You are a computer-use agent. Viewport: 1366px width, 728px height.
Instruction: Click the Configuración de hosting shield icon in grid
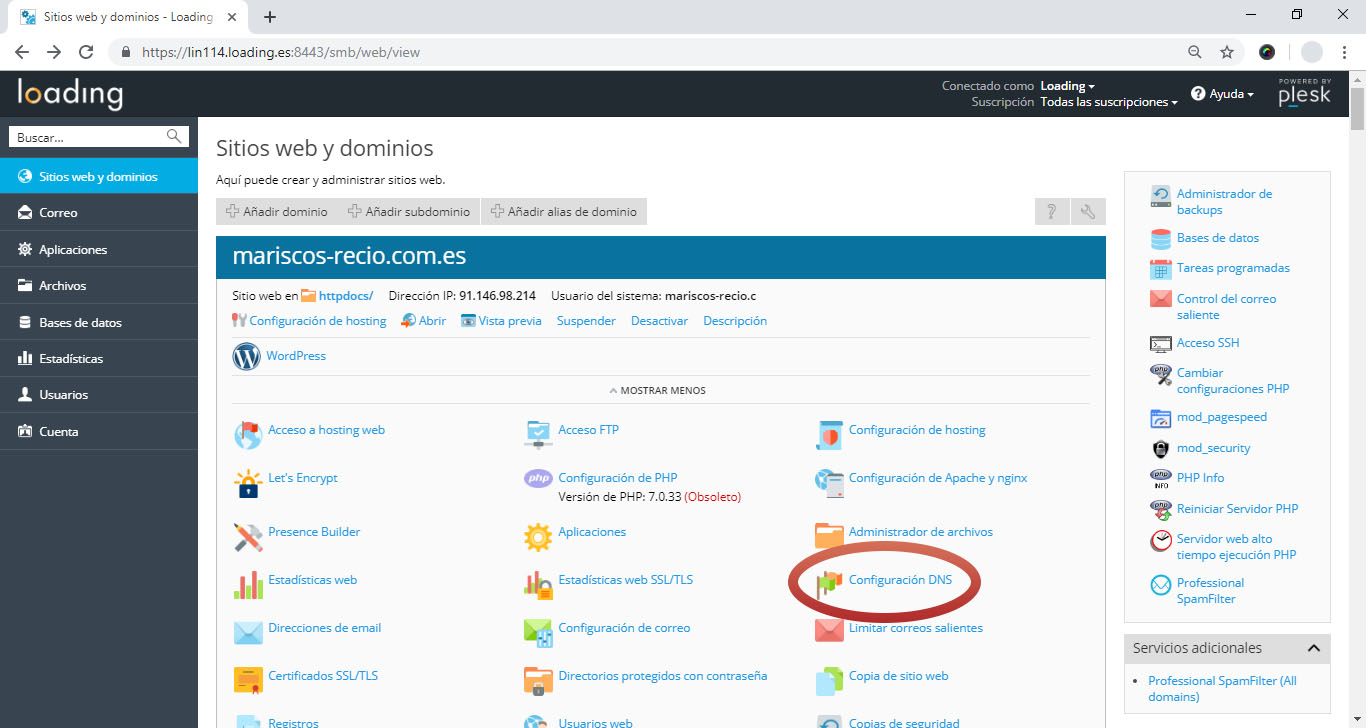pyautogui.click(x=829, y=435)
